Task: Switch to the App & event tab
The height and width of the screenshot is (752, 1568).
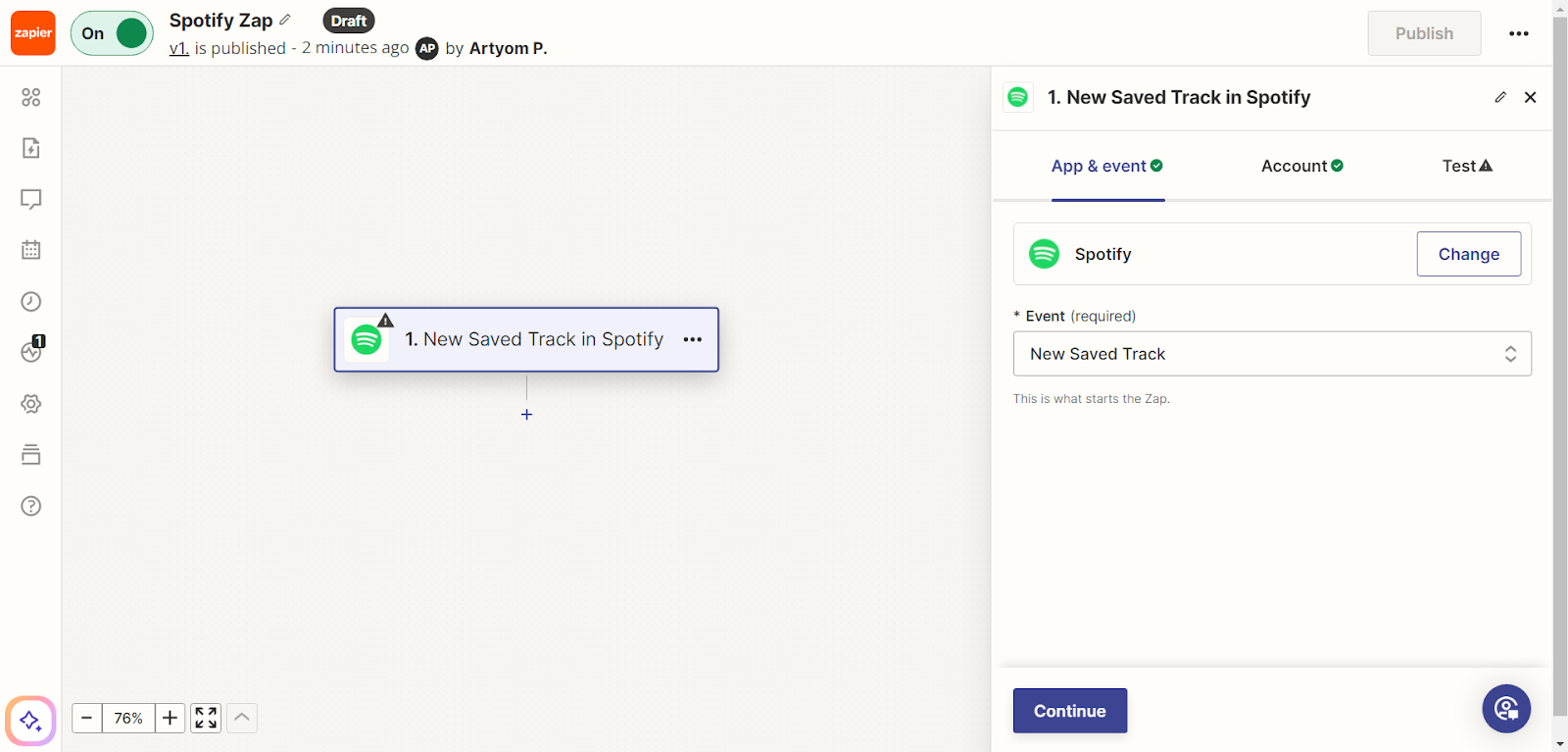Action: [1107, 166]
